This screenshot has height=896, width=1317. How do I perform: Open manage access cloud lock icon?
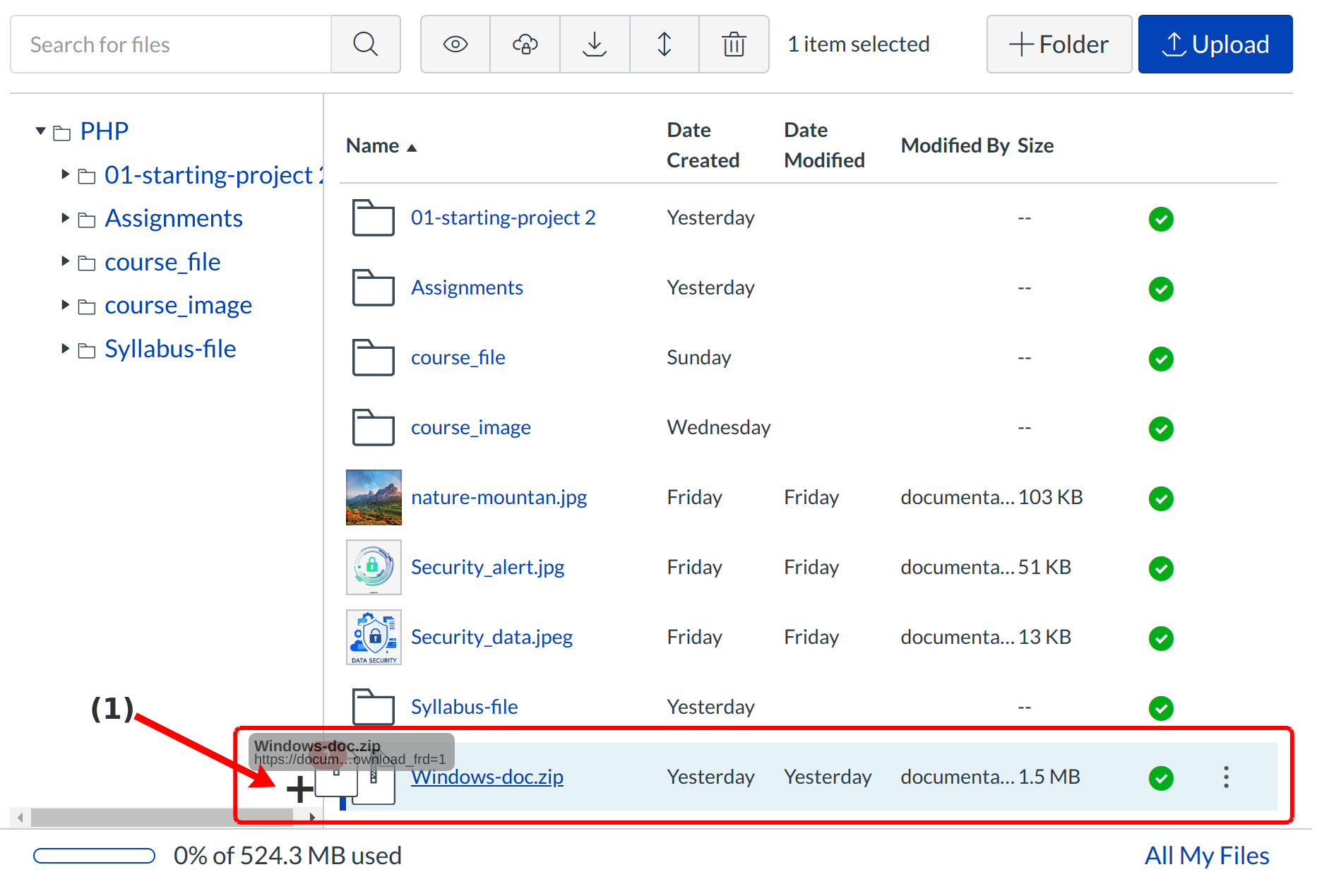click(525, 44)
